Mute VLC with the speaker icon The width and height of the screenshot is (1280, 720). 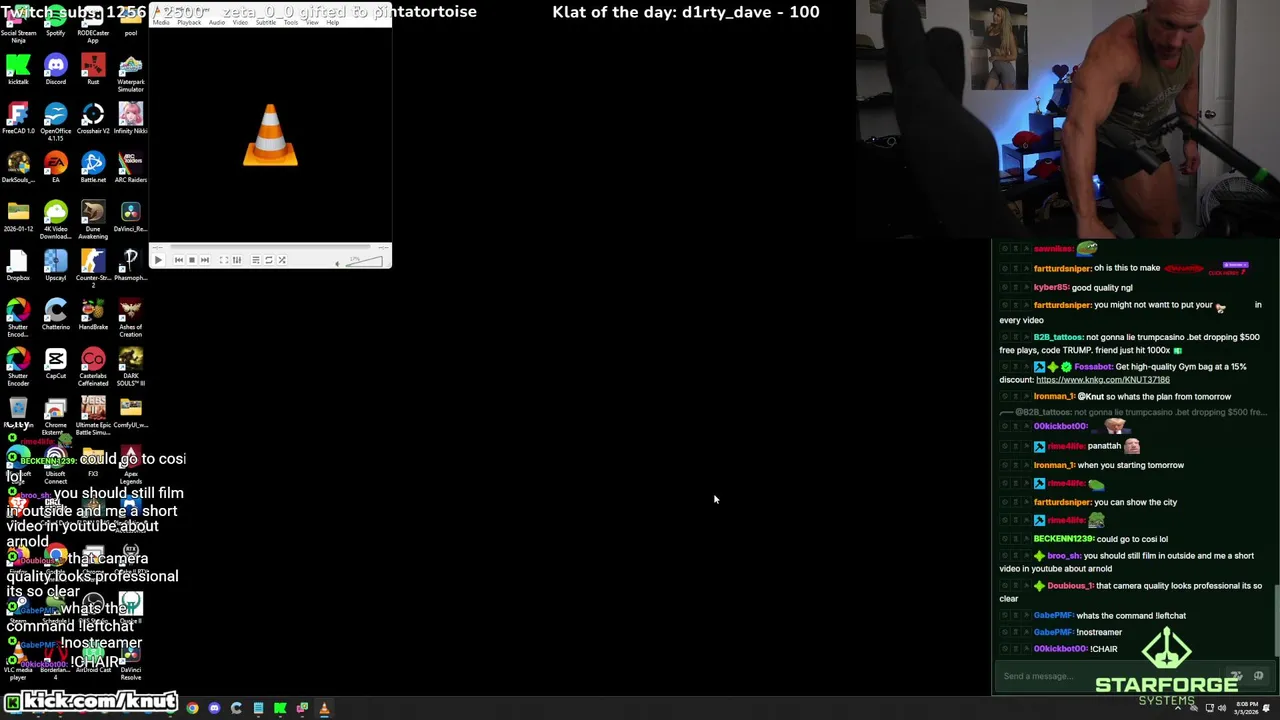(x=337, y=264)
